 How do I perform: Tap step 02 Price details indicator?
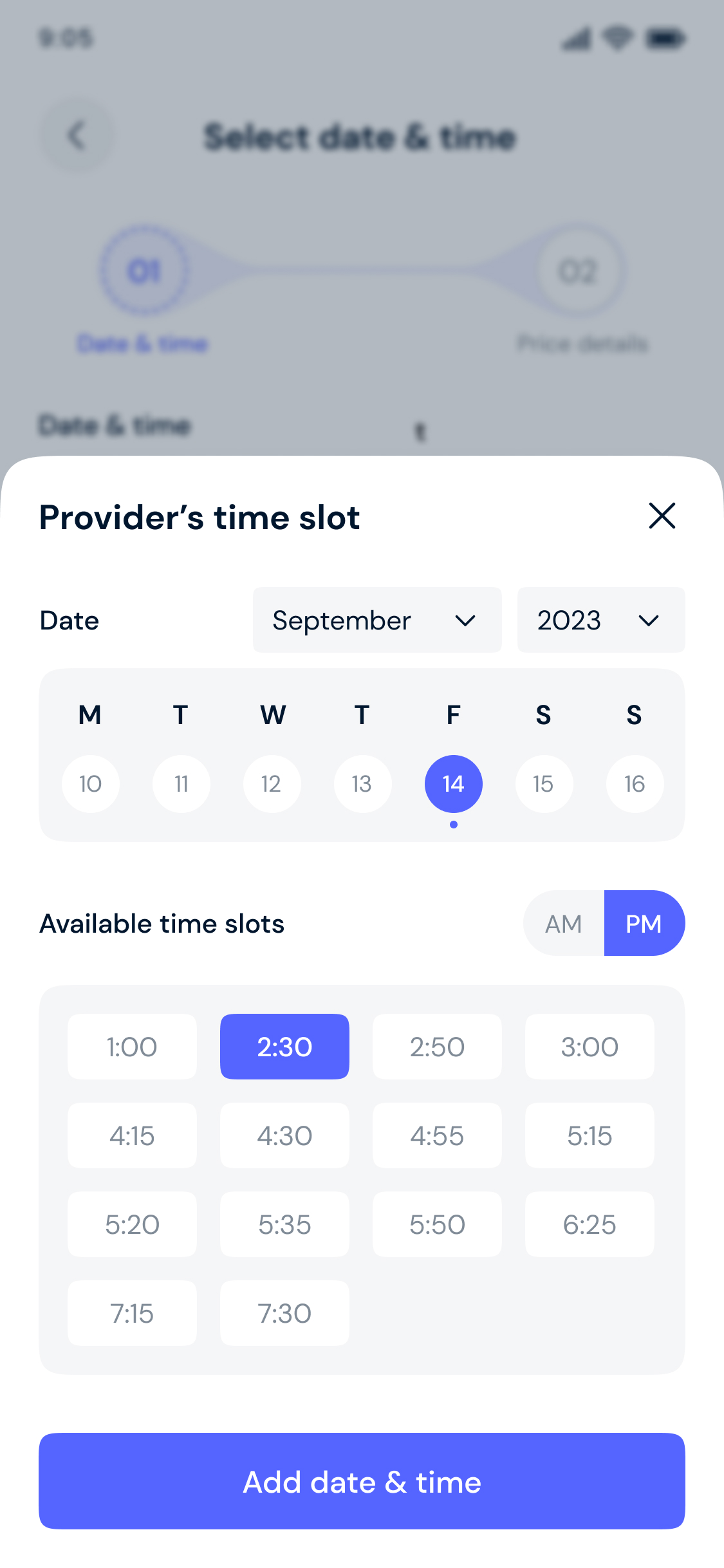(x=579, y=272)
